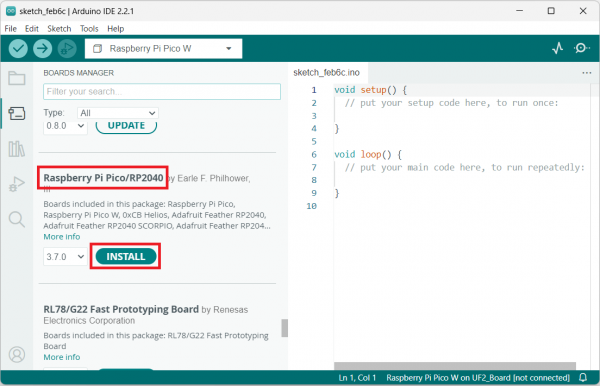Open the board selector Raspberry Pi Pico W

pyautogui.click(x=163, y=49)
